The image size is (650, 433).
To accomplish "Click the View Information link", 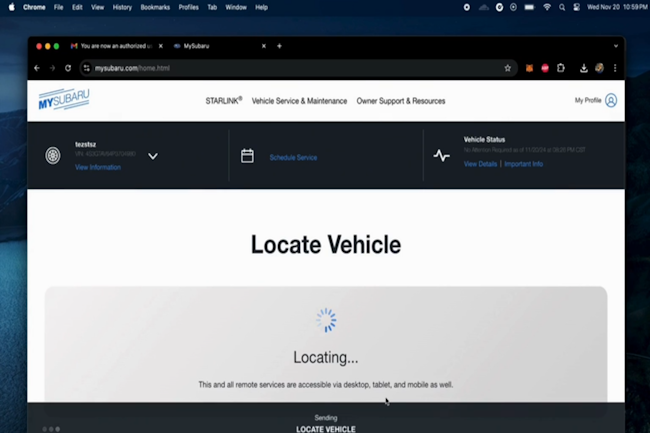I will coord(98,167).
